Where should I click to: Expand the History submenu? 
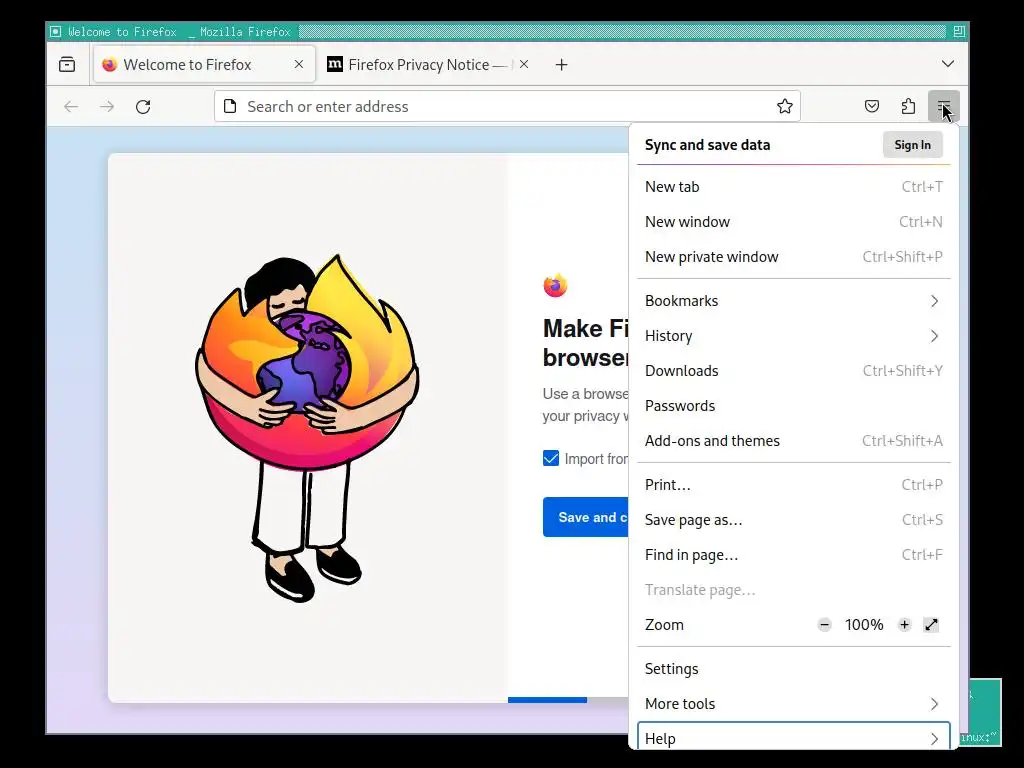(793, 336)
